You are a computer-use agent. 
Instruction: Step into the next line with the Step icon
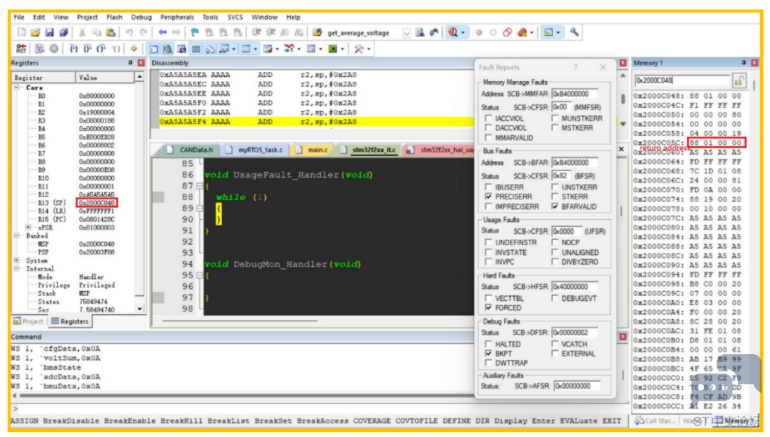tap(73, 49)
